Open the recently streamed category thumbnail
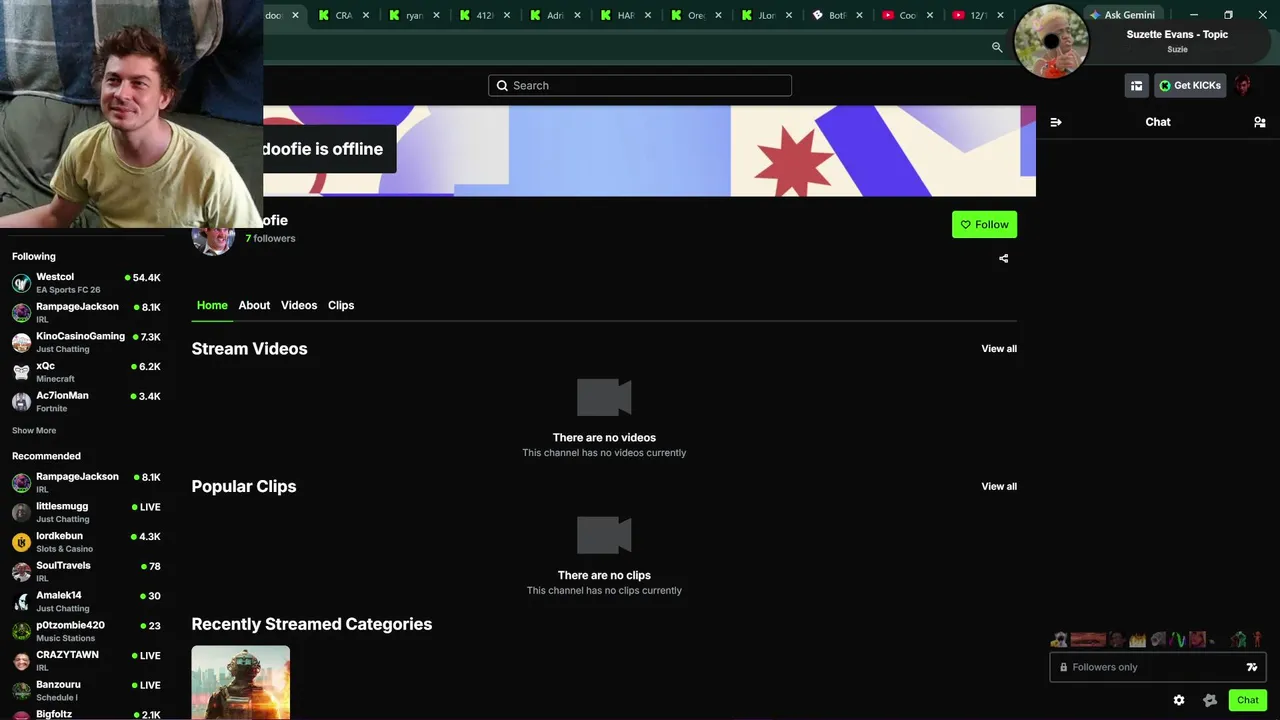 [x=241, y=682]
